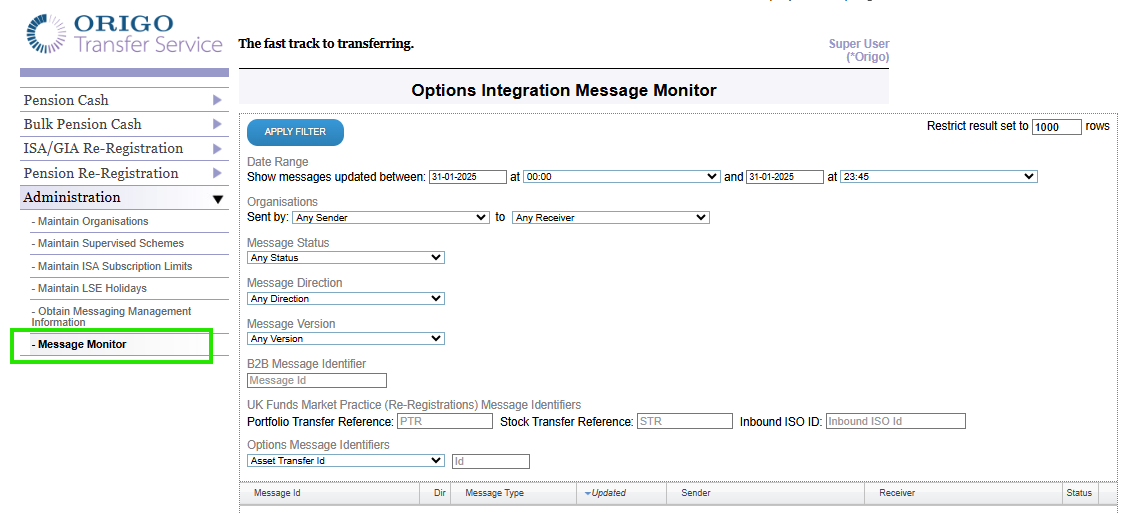Screen dimensions: 1122x513
Task: Click the Portfolio Transfer Reference PTR field
Action: 445,421
